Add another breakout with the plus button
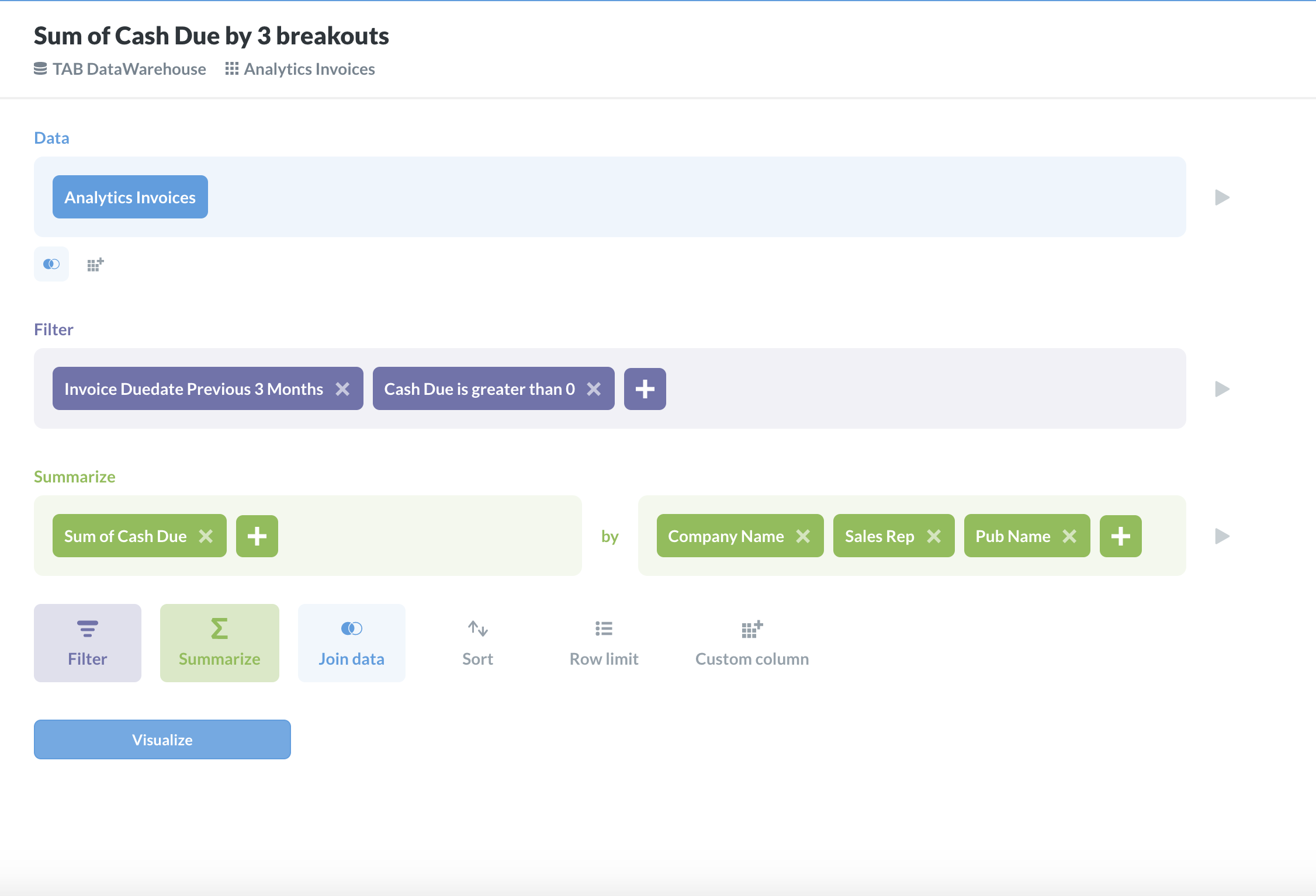The height and width of the screenshot is (896, 1316). pyautogui.click(x=1120, y=536)
